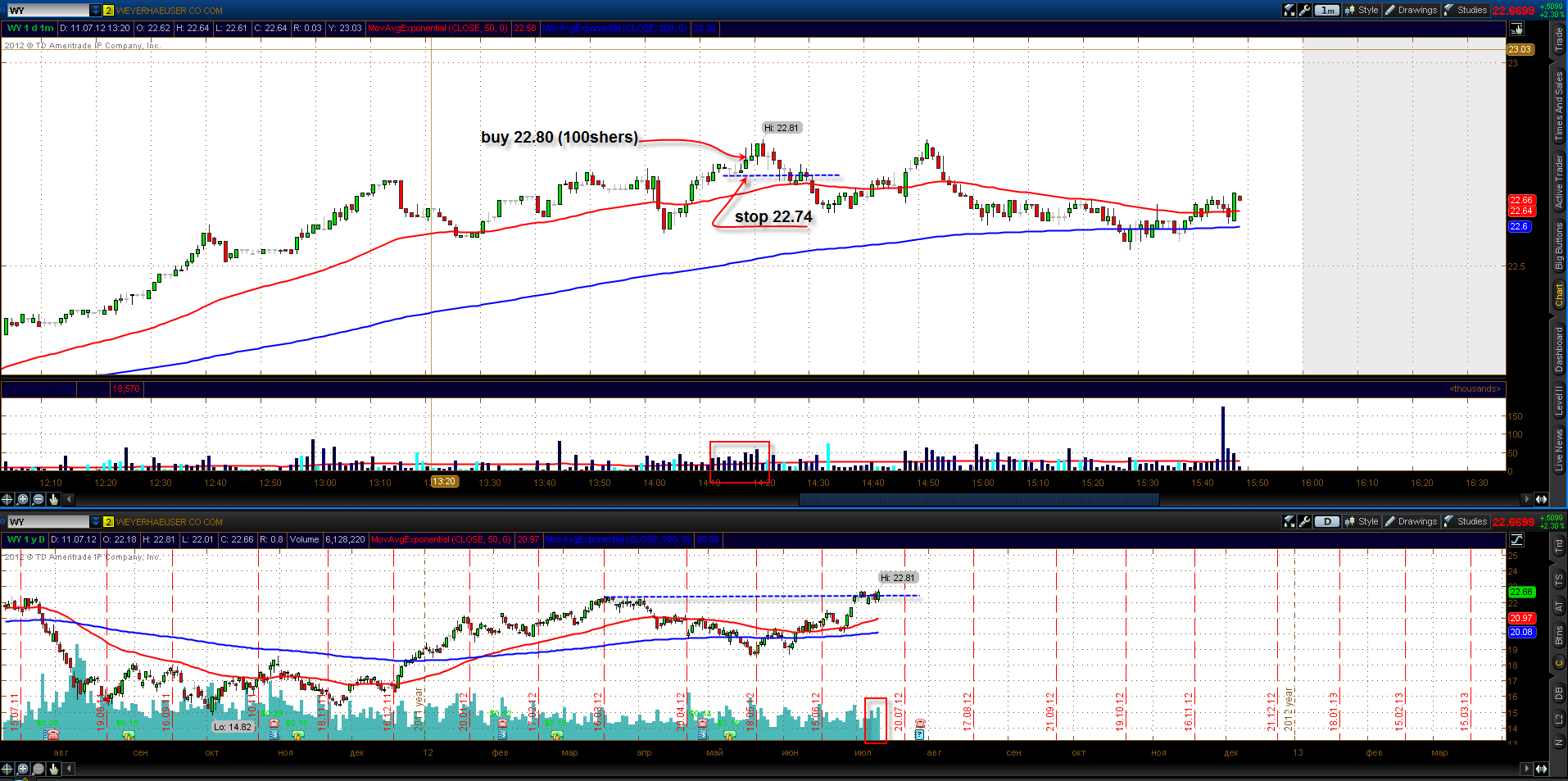Click Hi: 22.81 bubble on upper chart

(782, 128)
